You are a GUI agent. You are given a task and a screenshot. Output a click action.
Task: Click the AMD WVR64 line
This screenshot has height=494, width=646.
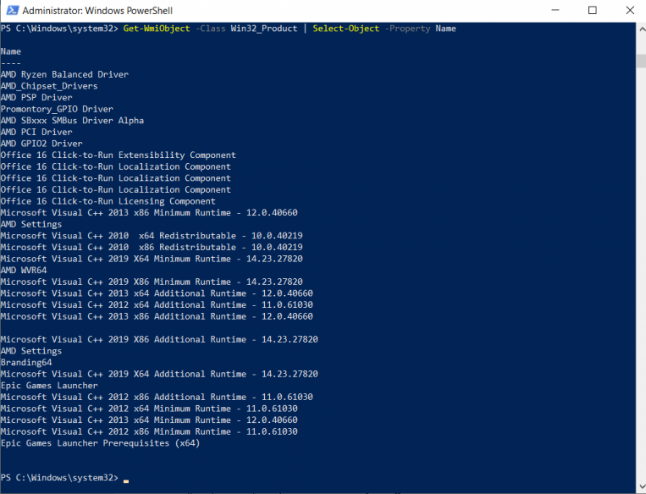23,270
